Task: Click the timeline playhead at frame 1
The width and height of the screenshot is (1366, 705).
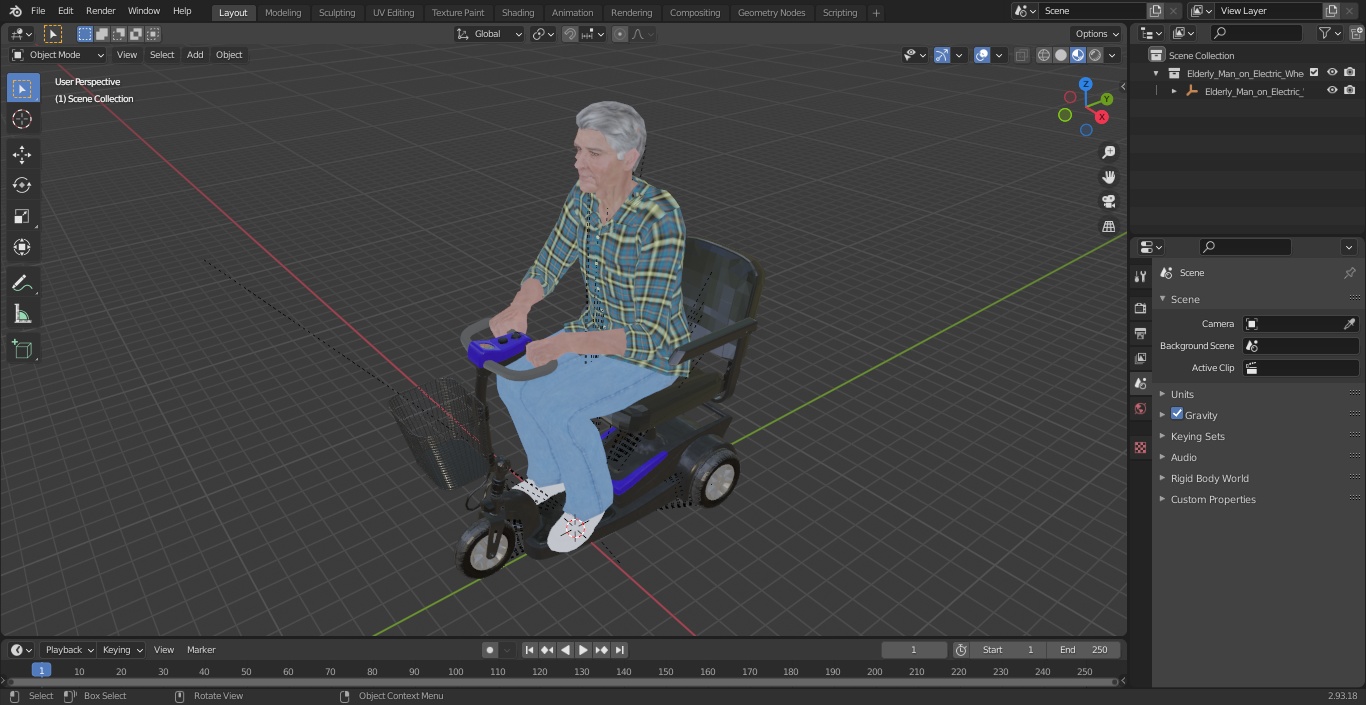Action: (41, 671)
